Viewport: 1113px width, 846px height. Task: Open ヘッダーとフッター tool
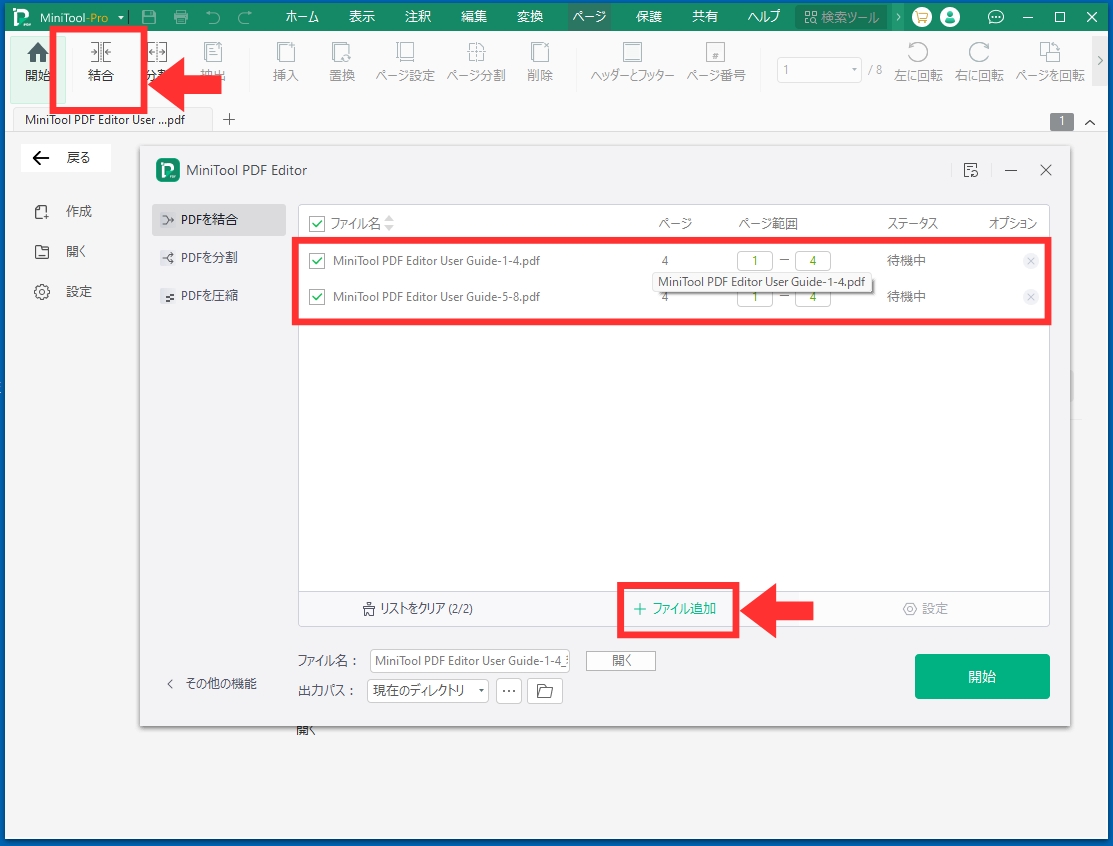632,62
